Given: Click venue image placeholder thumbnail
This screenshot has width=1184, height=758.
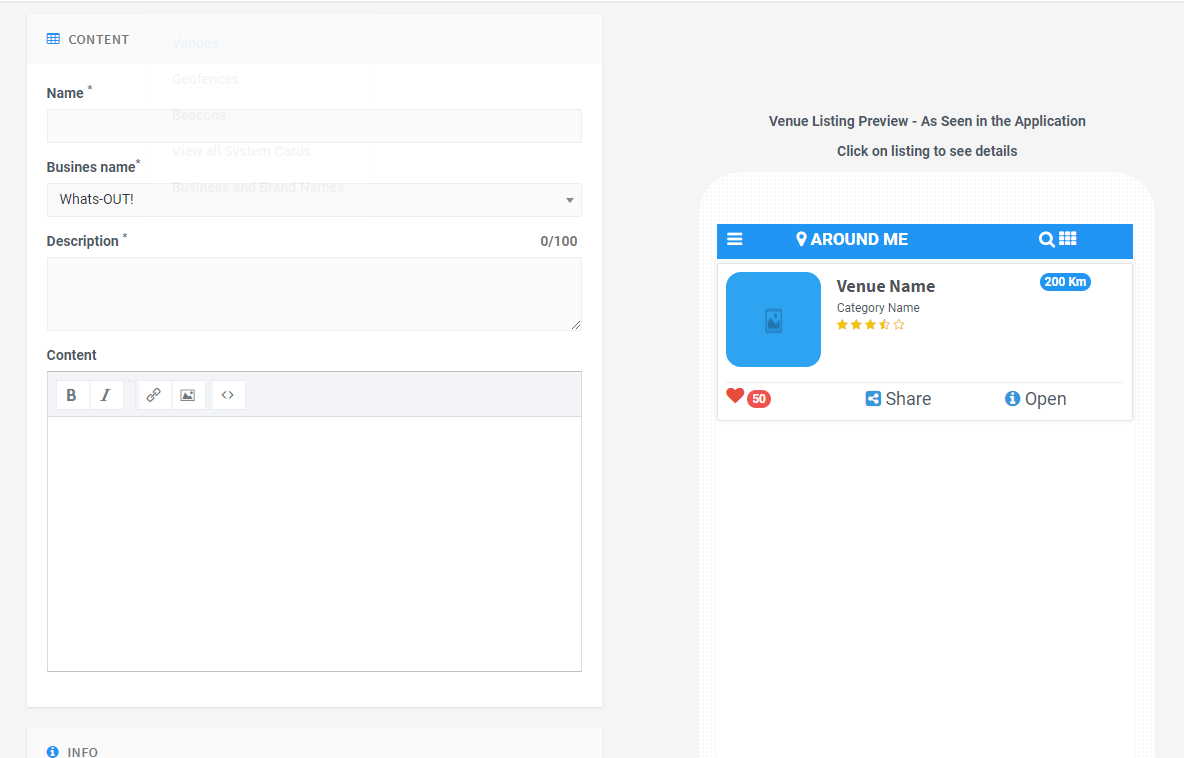Looking at the screenshot, I should tap(773, 319).
